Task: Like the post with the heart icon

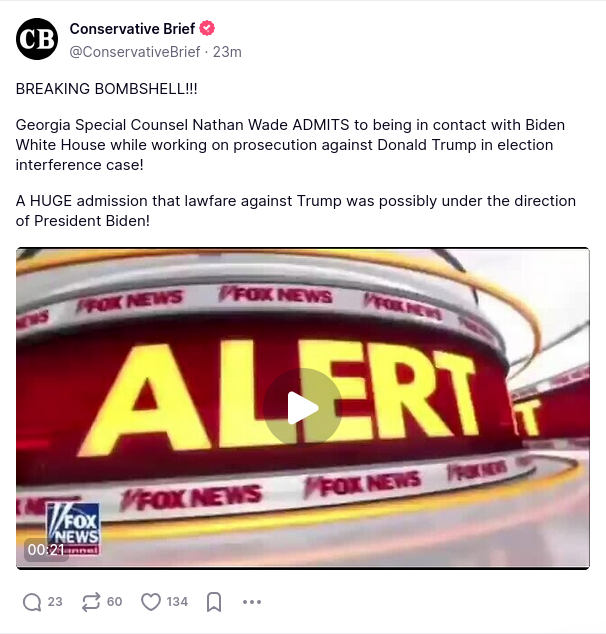Action: (x=151, y=602)
